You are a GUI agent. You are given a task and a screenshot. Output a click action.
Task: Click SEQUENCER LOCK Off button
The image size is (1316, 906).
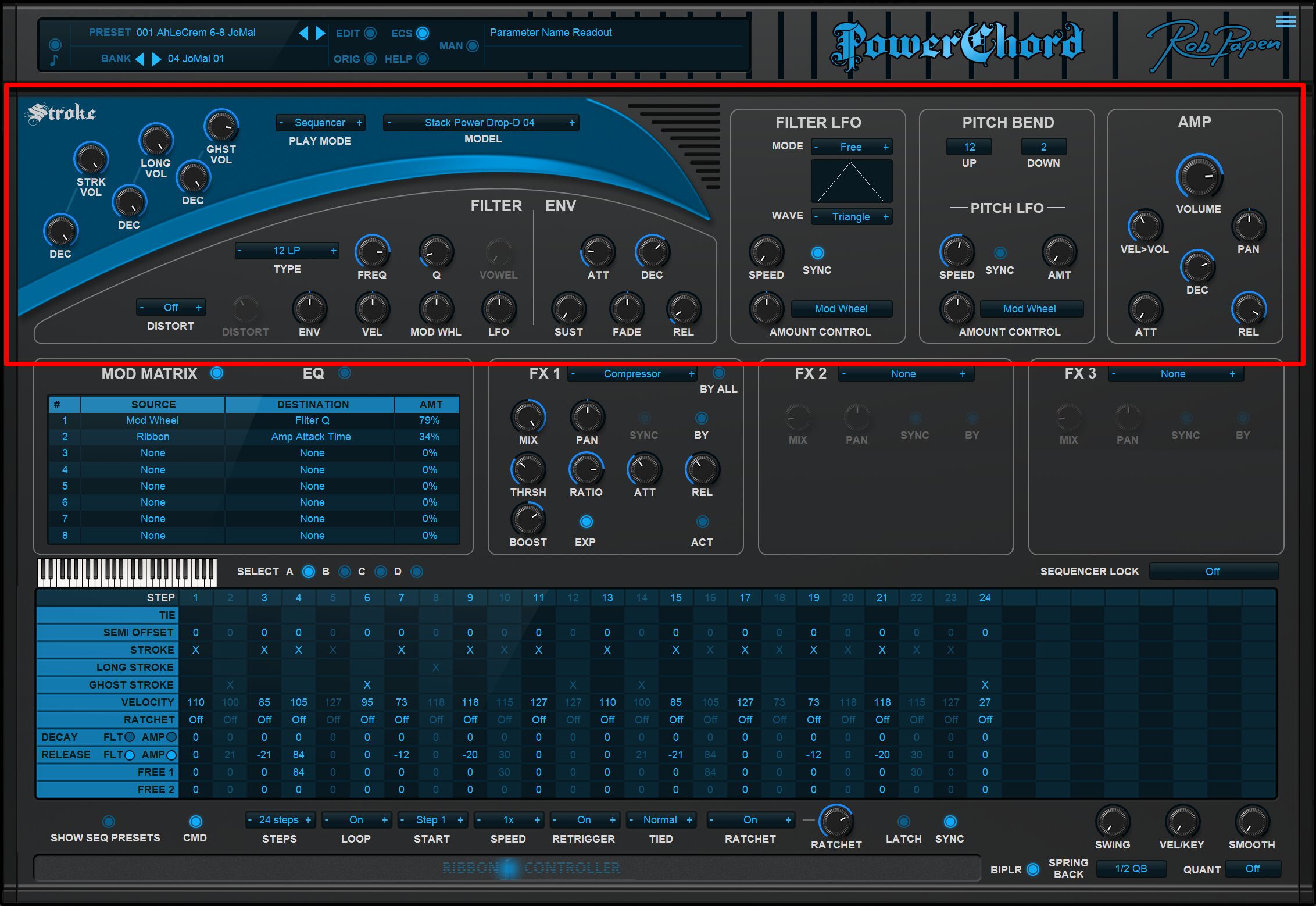[1214, 572]
